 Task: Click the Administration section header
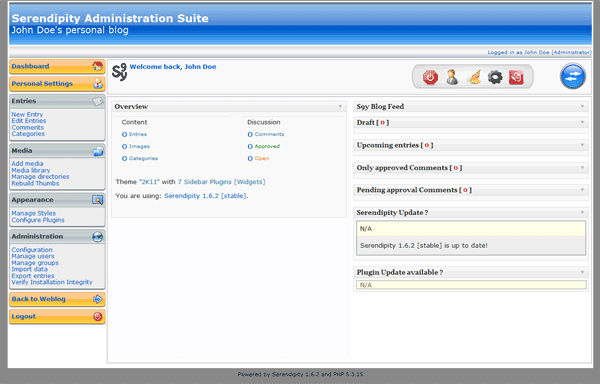pyautogui.click(x=57, y=237)
